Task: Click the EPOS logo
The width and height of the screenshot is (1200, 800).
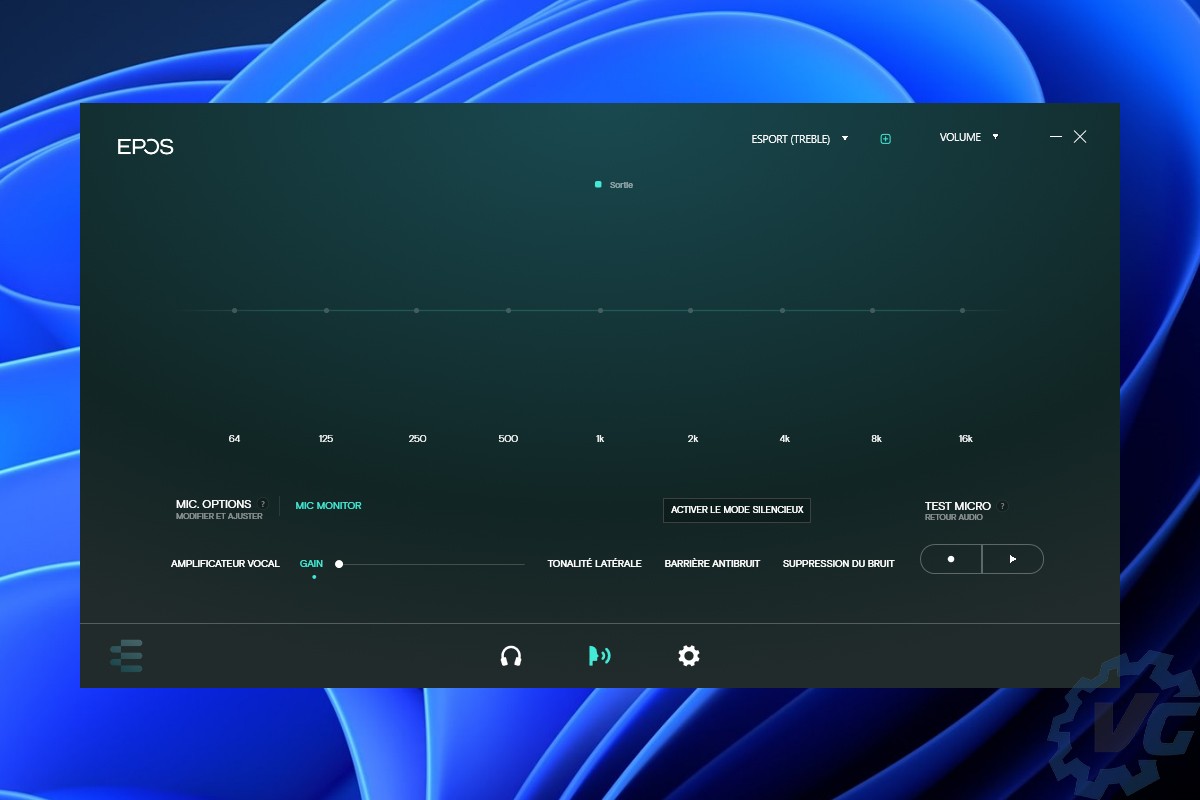Action: click(x=145, y=146)
